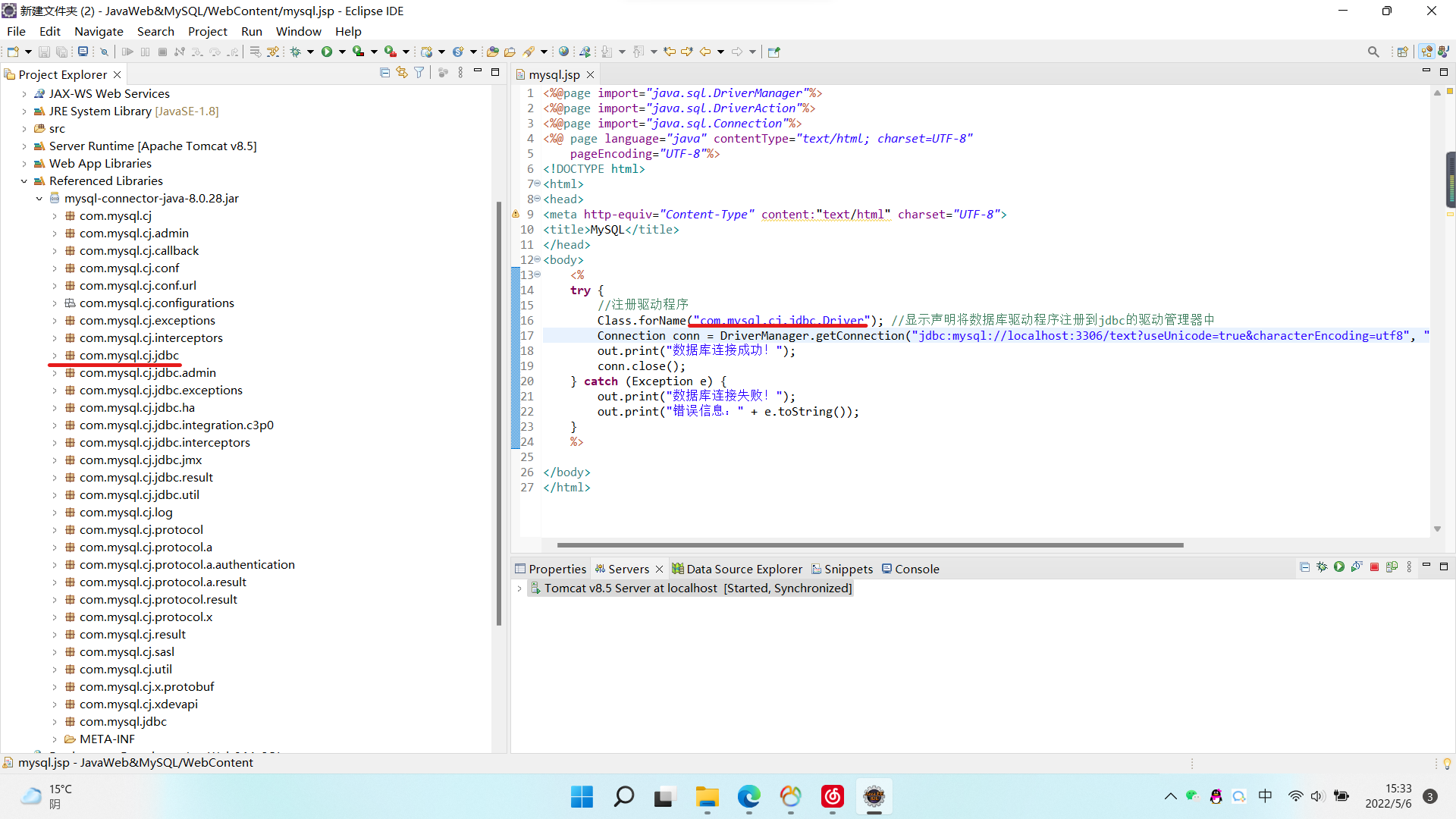Viewport: 1456px width, 819px height.
Task: Collapse the Referenced Libraries node
Action: click(x=24, y=181)
